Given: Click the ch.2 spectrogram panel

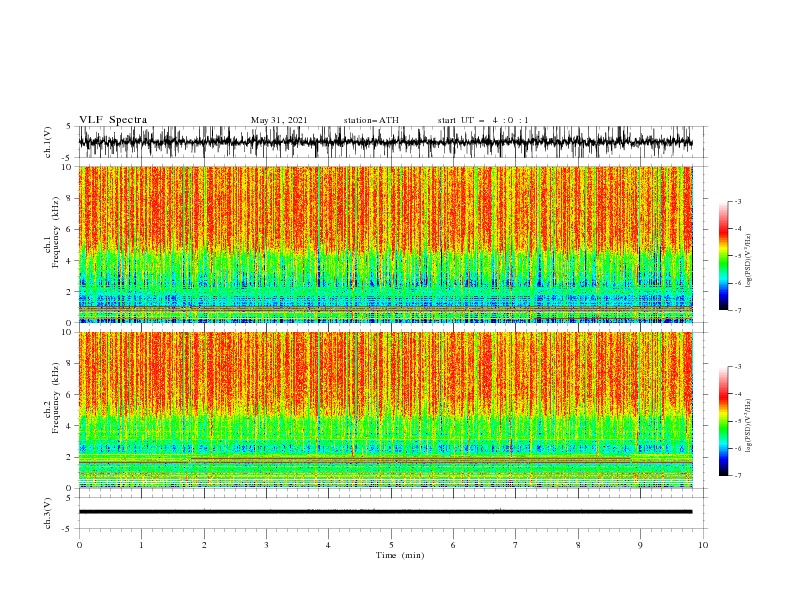Looking at the screenshot, I should pyautogui.click(x=385, y=410).
